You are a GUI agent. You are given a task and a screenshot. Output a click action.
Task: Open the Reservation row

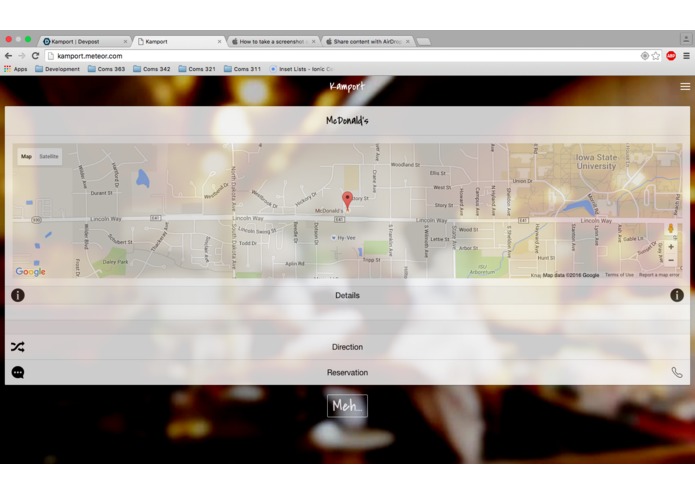[x=348, y=373]
